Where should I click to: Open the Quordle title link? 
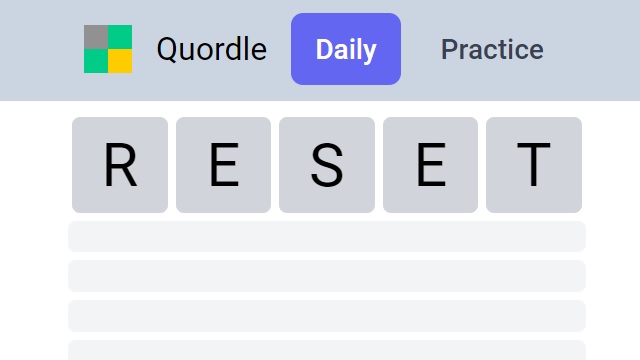tap(212, 49)
